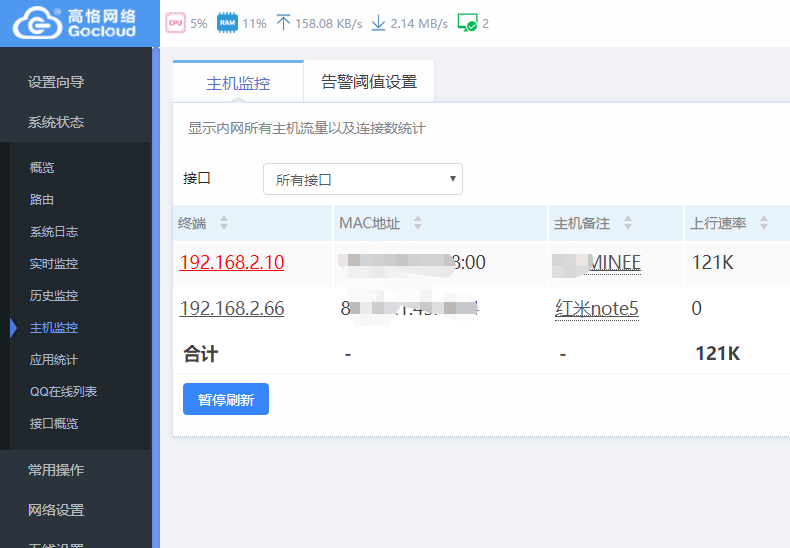Click the 暂停刷新 button
790x548 pixels.
(x=225, y=399)
